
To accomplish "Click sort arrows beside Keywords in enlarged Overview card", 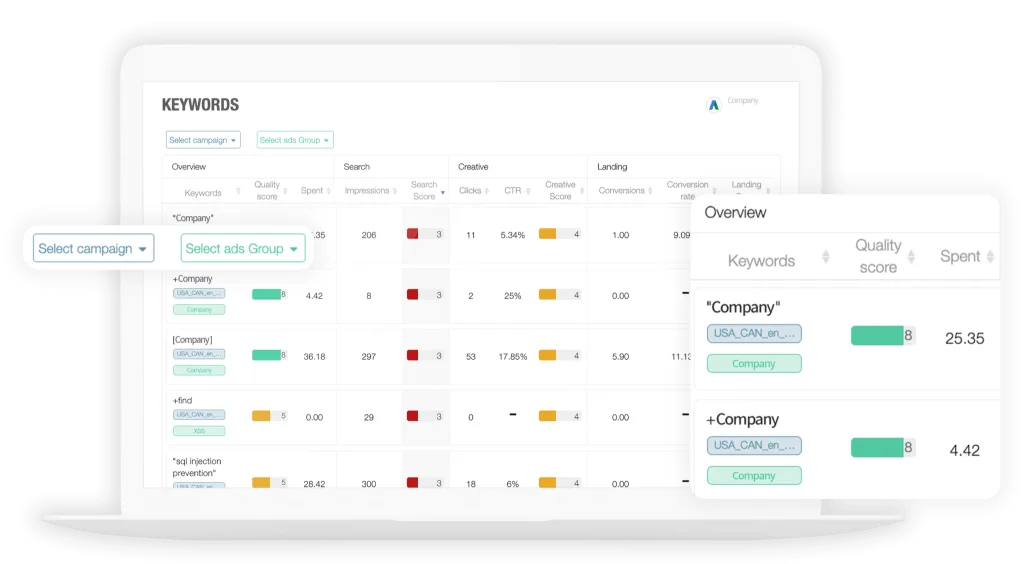I will [825, 257].
